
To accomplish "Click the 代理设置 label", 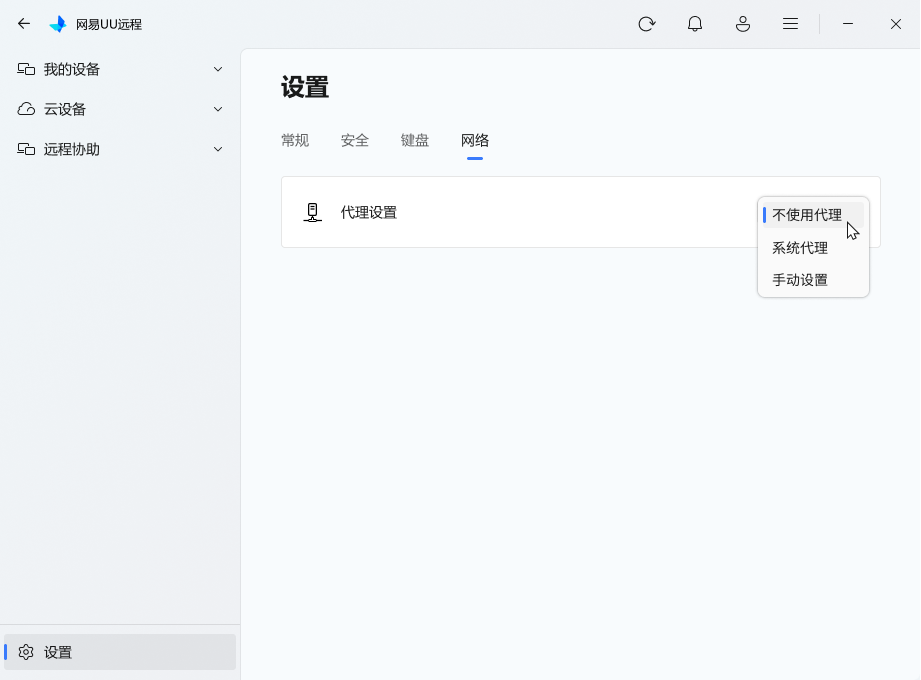I will click(x=369, y=213).
